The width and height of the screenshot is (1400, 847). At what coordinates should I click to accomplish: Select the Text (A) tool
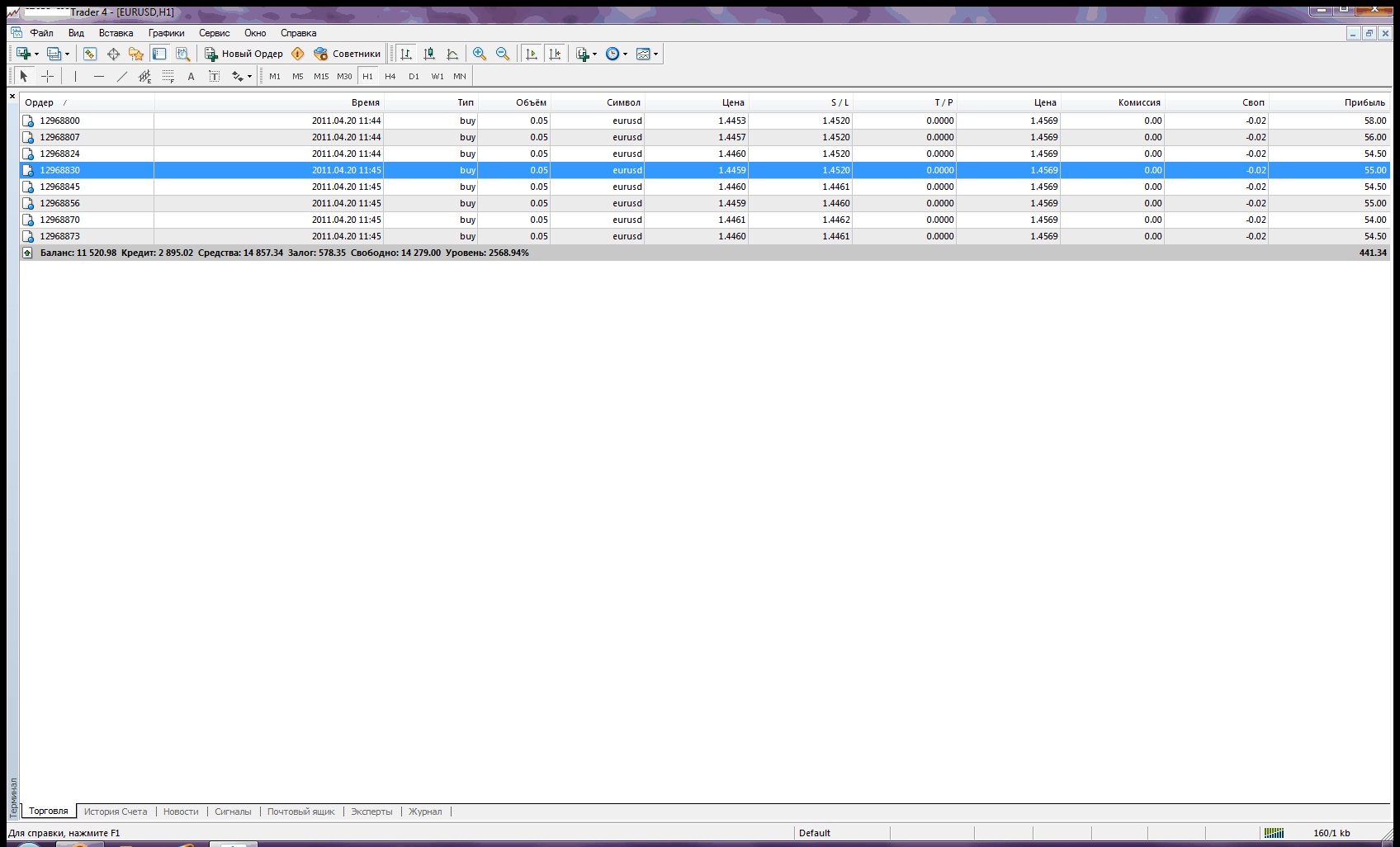[191, 76]
